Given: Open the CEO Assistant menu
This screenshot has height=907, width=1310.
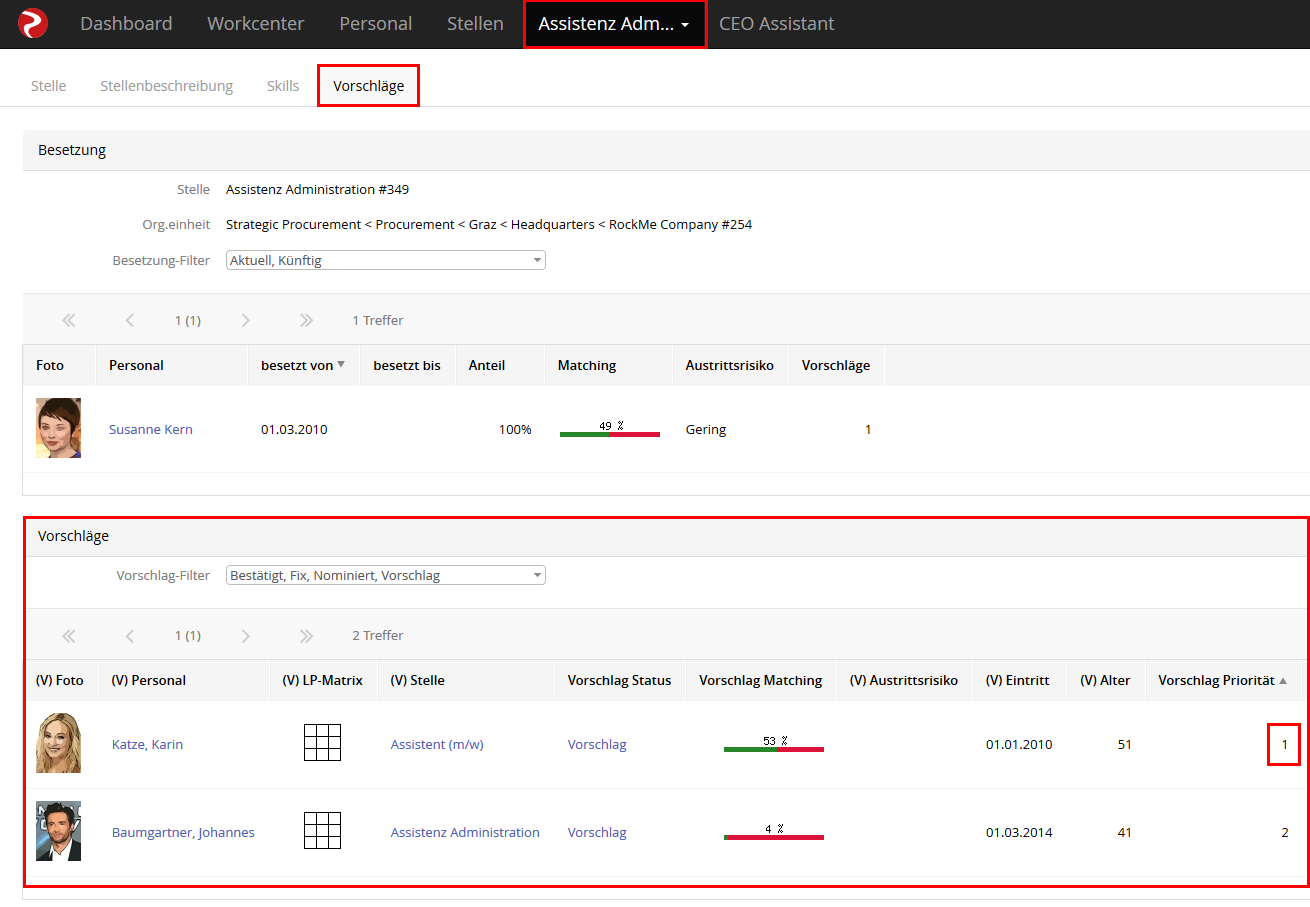Looking at the screenshot, I should [x=777, y=24].
